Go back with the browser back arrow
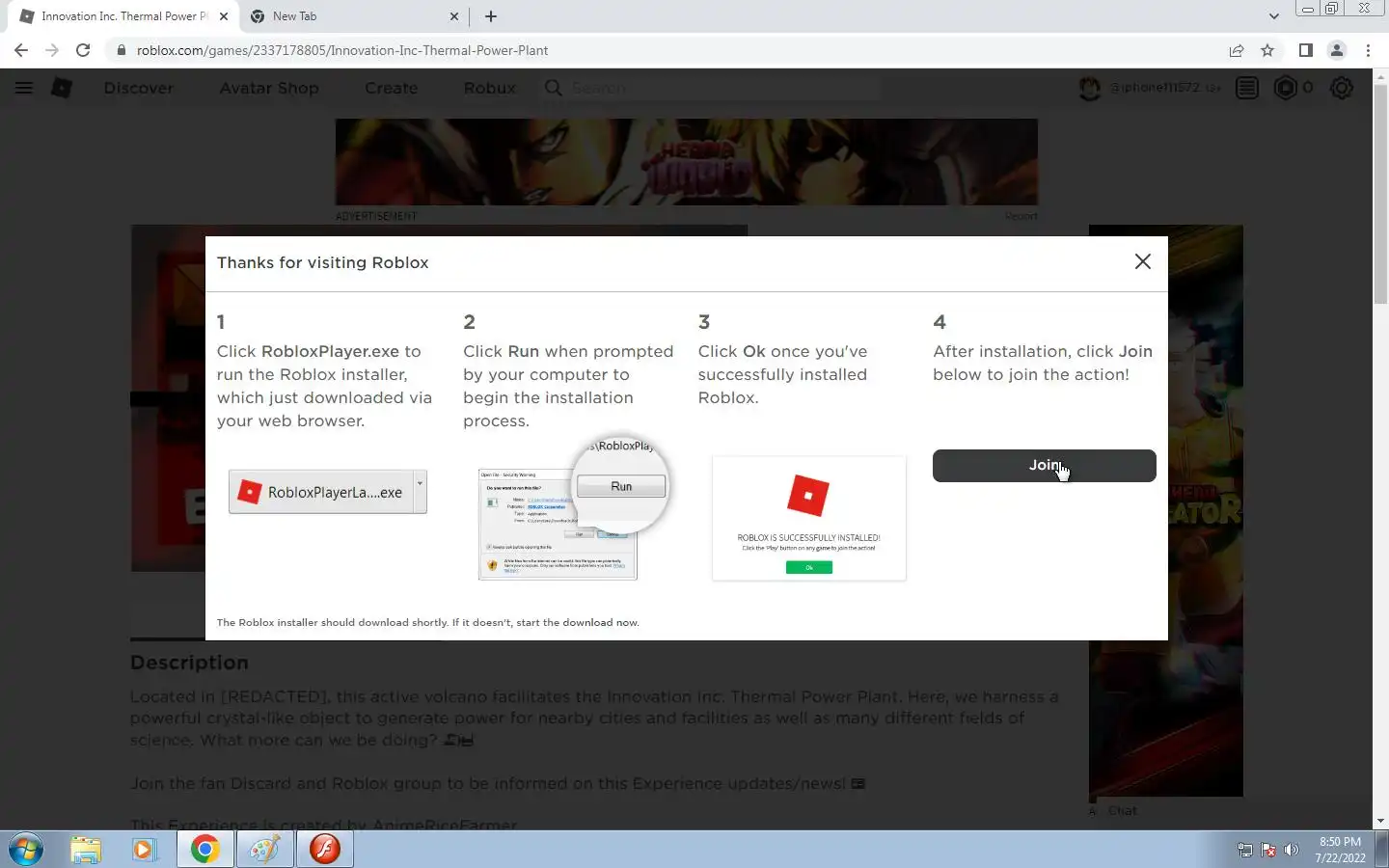 (21, 50)
